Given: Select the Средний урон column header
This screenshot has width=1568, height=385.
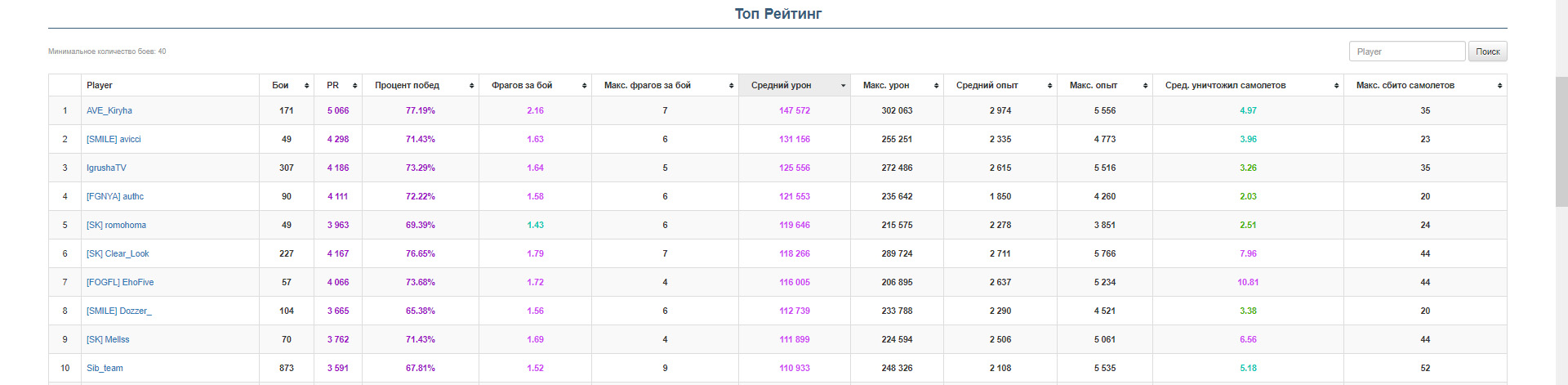Looking at the screenshot, I should coord(782,85).
